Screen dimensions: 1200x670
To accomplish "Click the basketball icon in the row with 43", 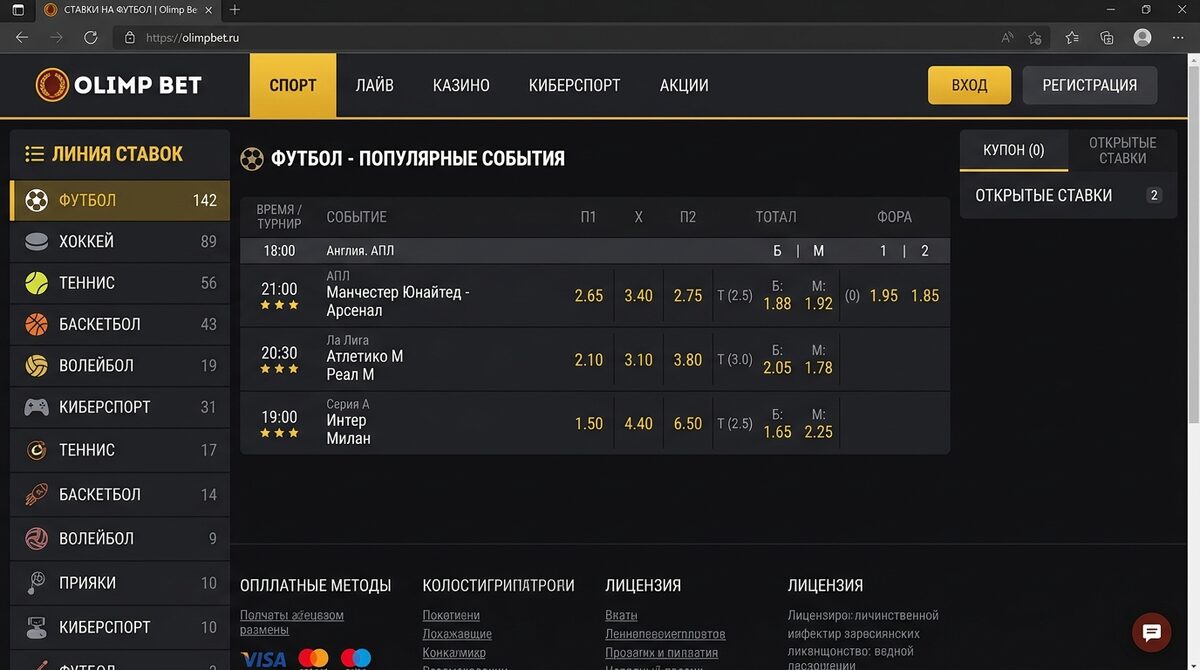I will click(x=37, y=324).
